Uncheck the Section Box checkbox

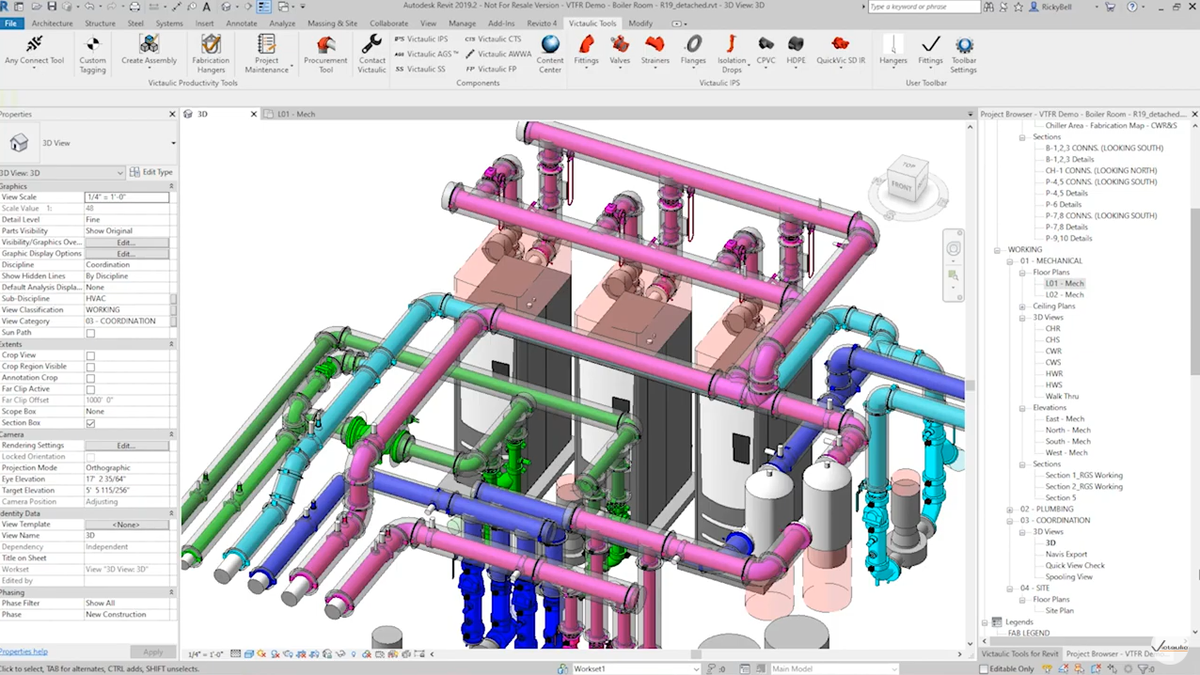click(x=90, y=423)
